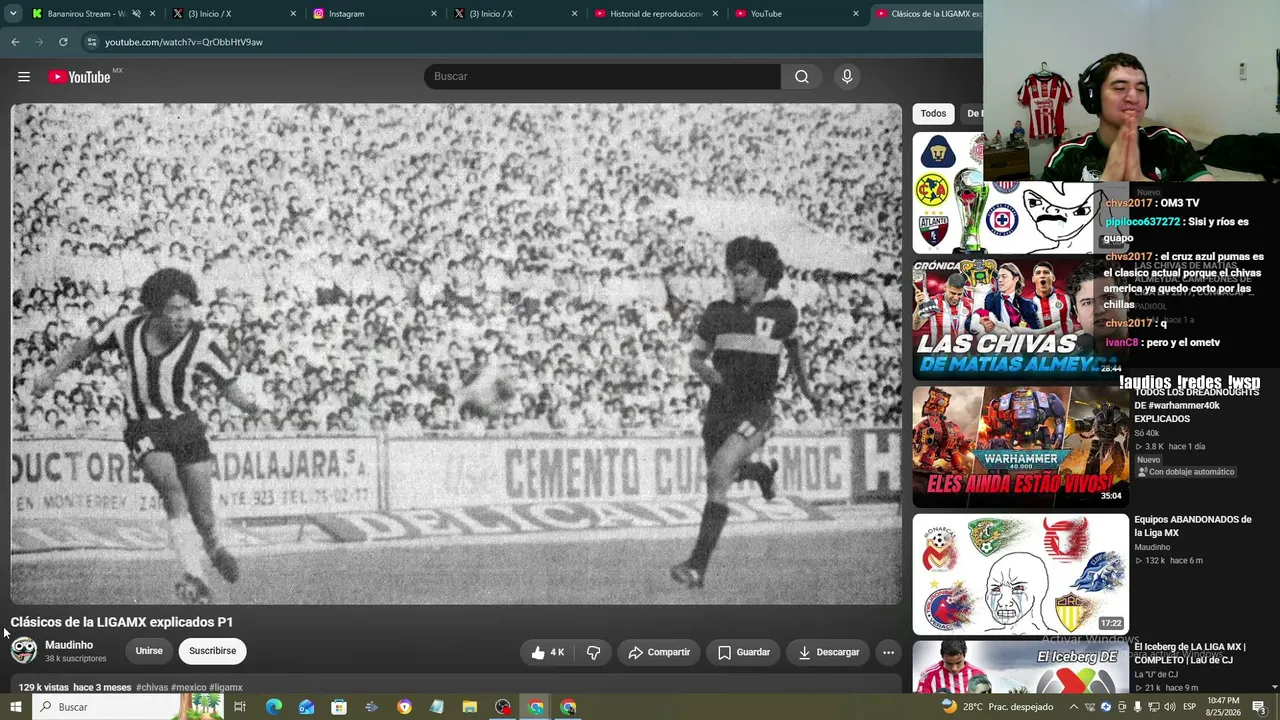The width and height of the screenshot is (1280, 720).
Task: Download the video with Descargar
Action: tap(829, 652)
